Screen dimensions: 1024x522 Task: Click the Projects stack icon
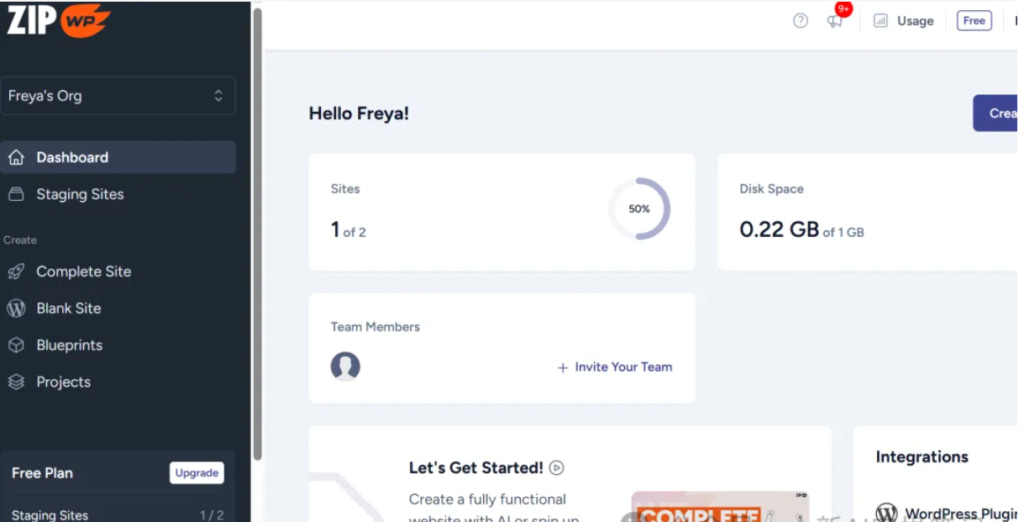point(16,382)
